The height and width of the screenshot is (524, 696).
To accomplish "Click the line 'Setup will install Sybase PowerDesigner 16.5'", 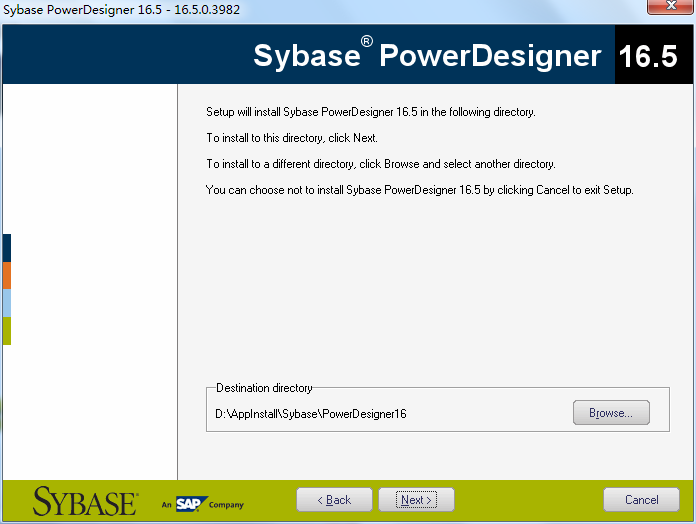I will click(371, 112).
